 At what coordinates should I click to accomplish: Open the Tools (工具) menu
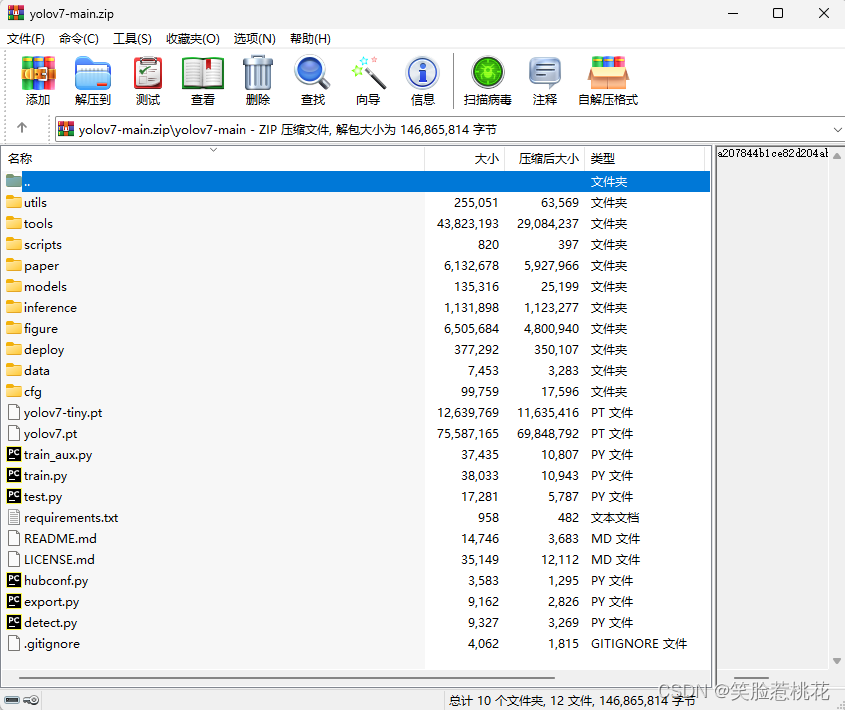click(x=132, y=39)
